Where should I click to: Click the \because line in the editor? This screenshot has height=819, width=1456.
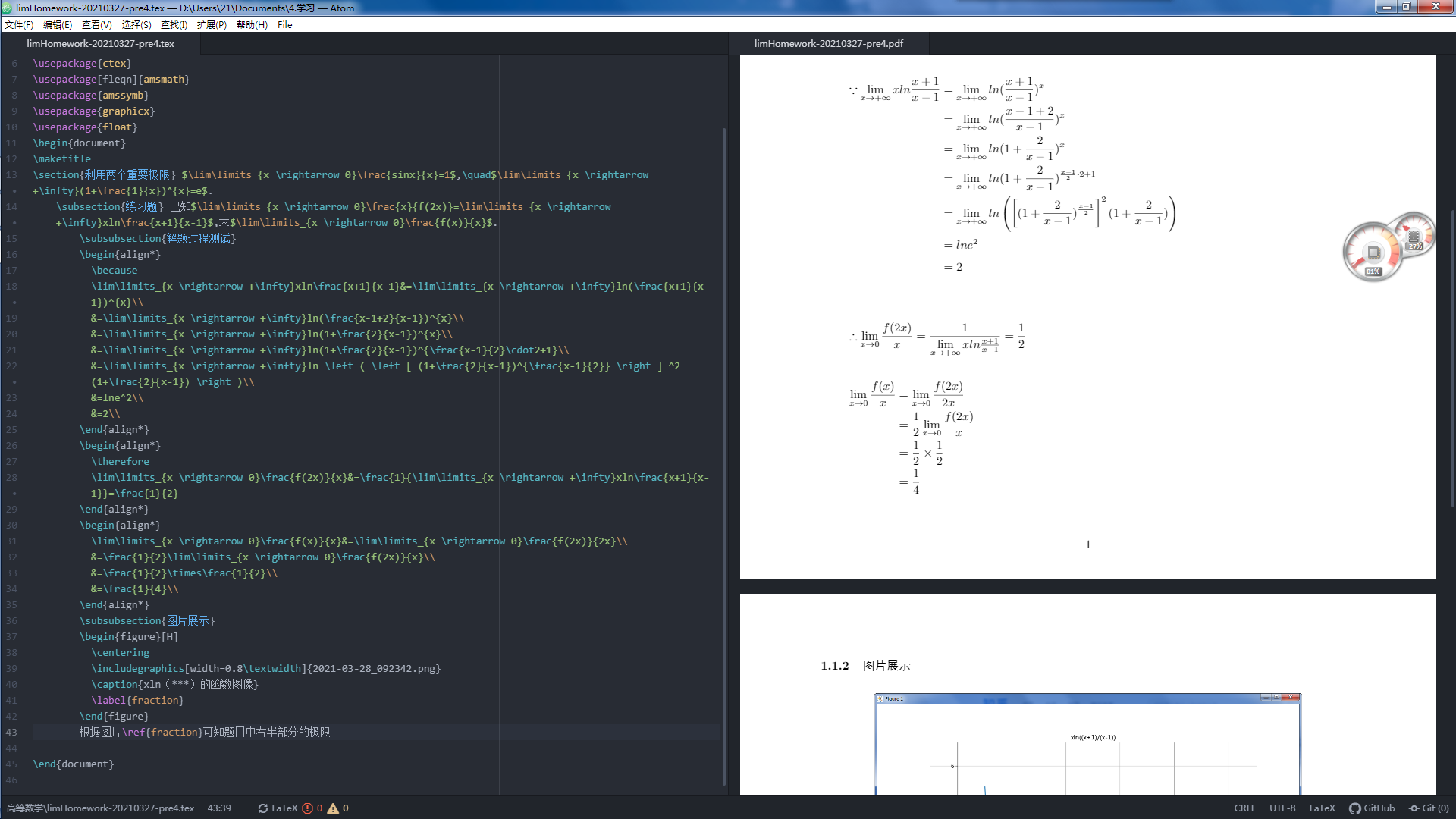115,271
